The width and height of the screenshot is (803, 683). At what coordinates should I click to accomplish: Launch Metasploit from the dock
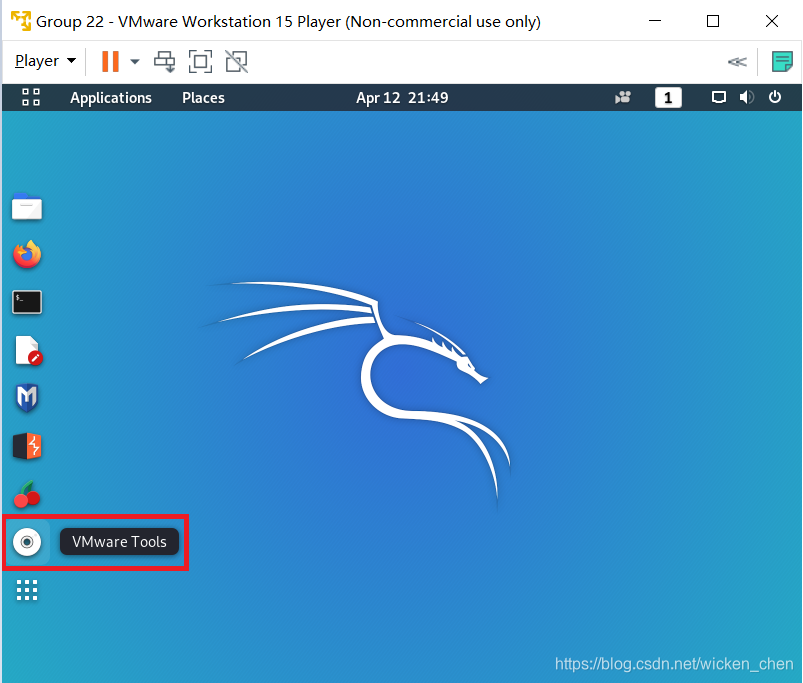point(27,398)
